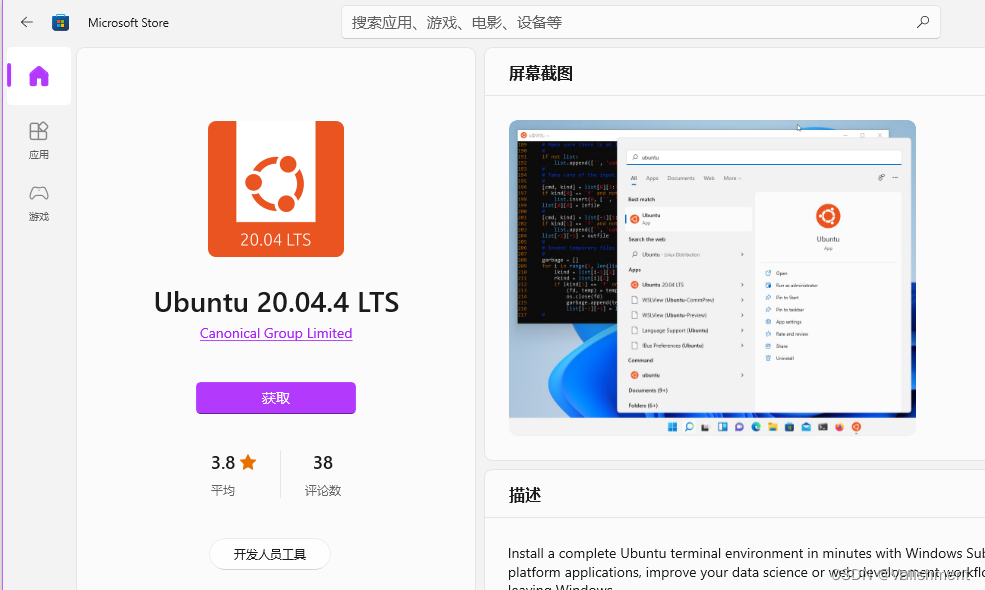Open the Home tab in sidebar
Screen dimensions: 985x590
click(x=39, y=76)
